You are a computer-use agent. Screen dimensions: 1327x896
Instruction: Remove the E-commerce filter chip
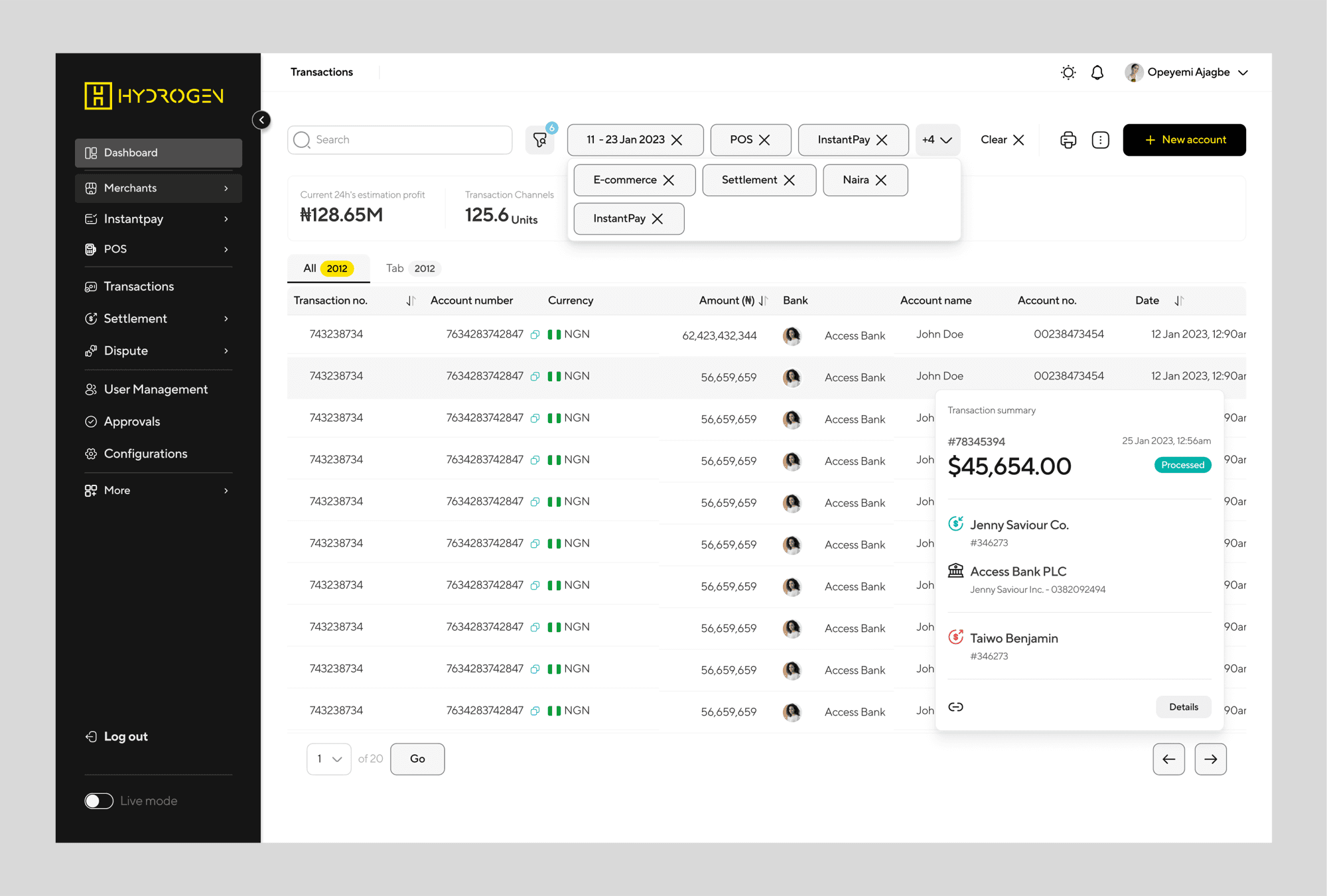669,180
